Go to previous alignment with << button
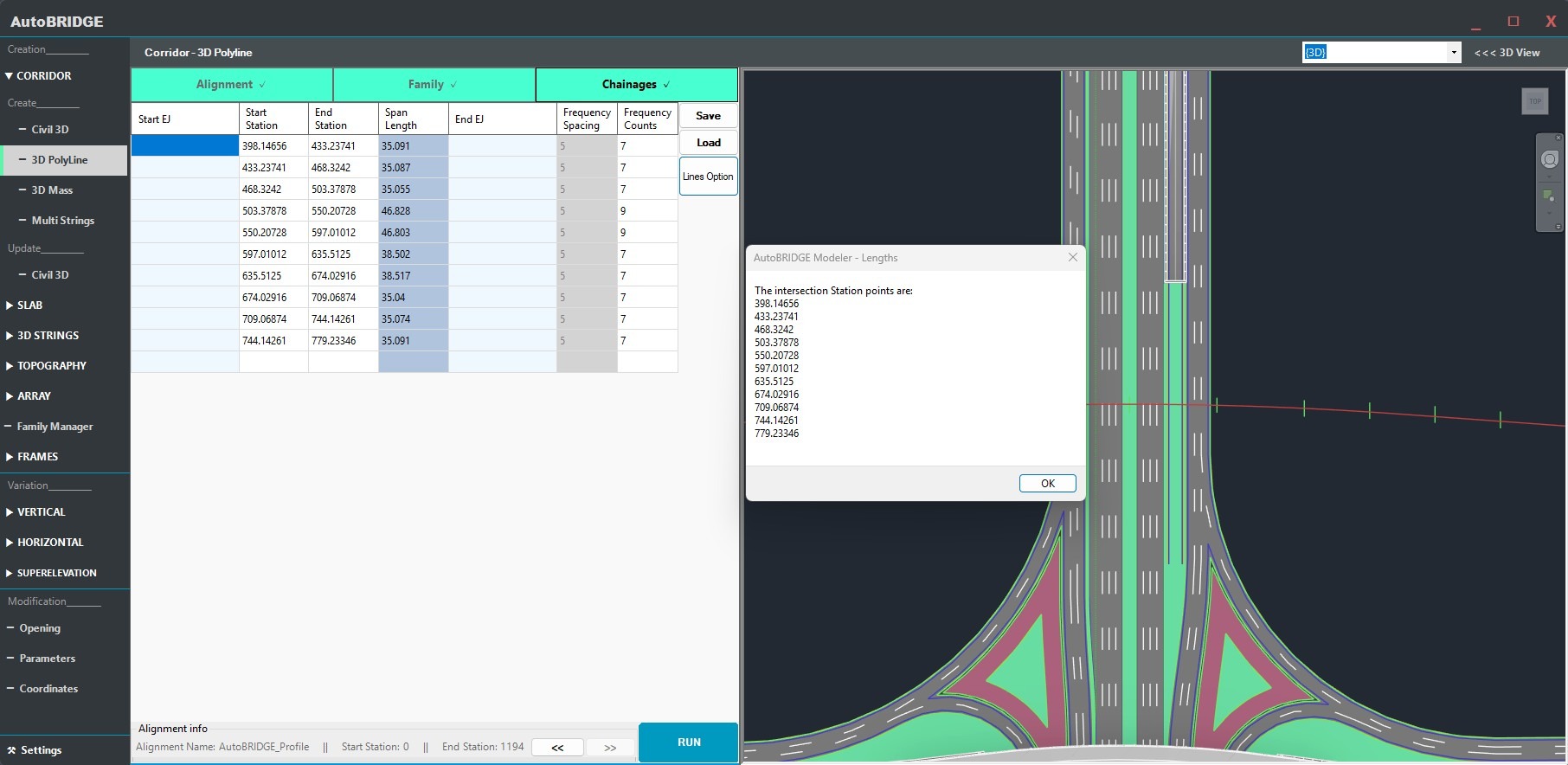 tap(557, 748)
